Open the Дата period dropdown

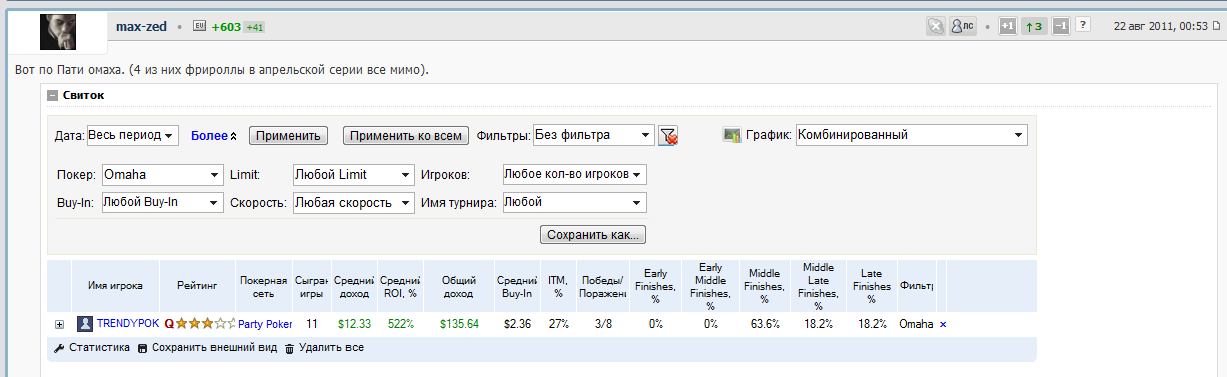(132, 135)
